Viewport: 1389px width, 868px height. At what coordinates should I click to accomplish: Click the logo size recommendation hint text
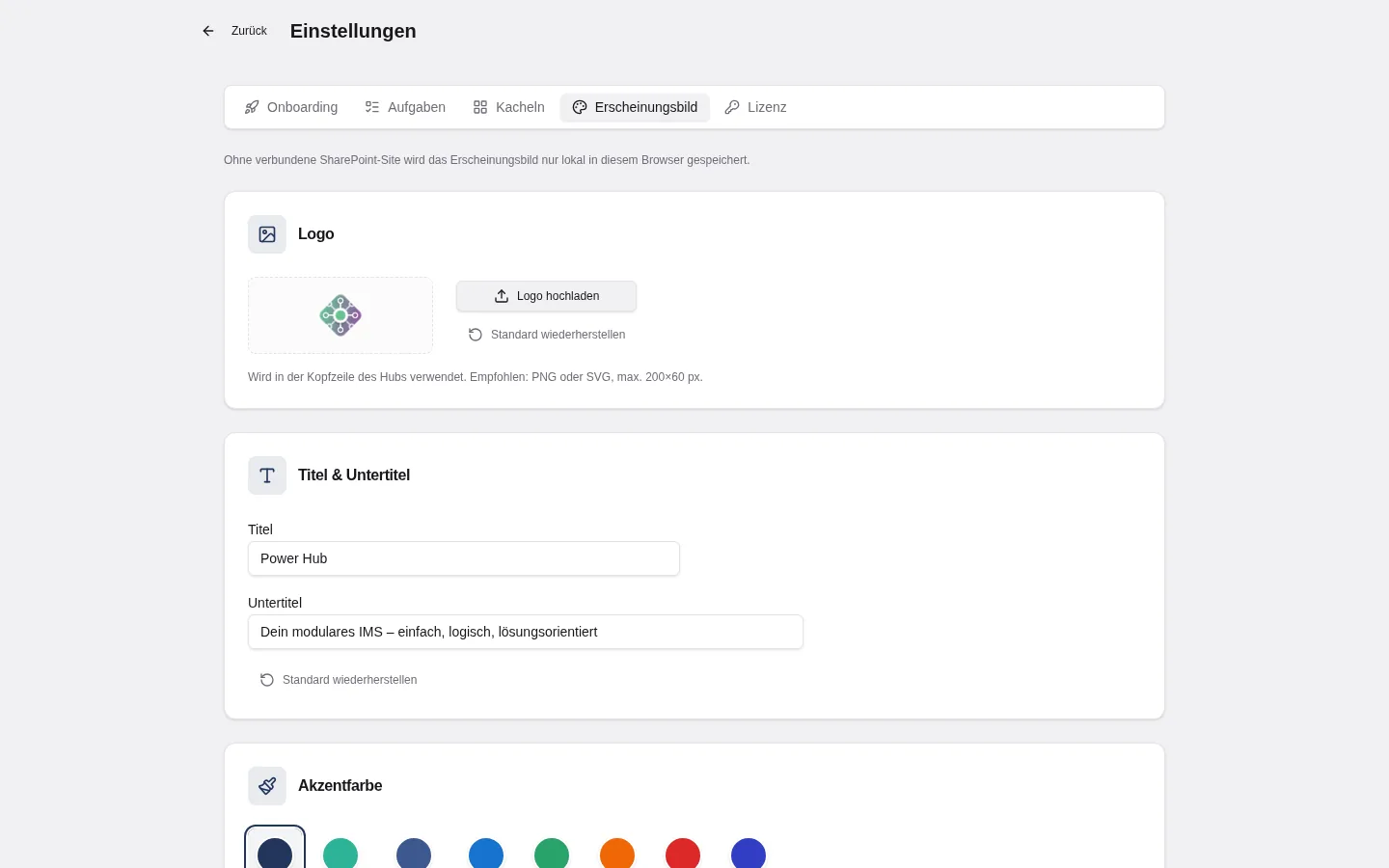tap(476, 377)
